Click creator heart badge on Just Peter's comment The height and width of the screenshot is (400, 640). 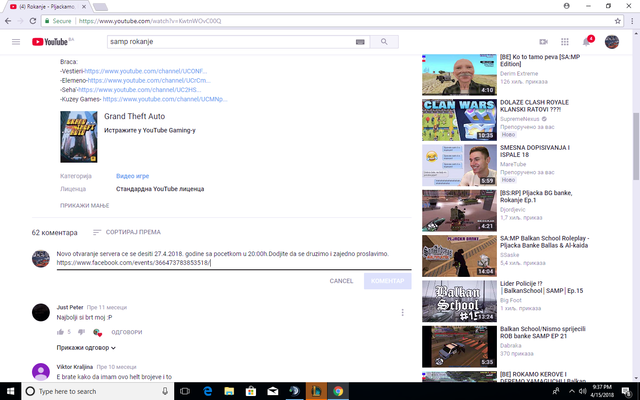(97, 332)
